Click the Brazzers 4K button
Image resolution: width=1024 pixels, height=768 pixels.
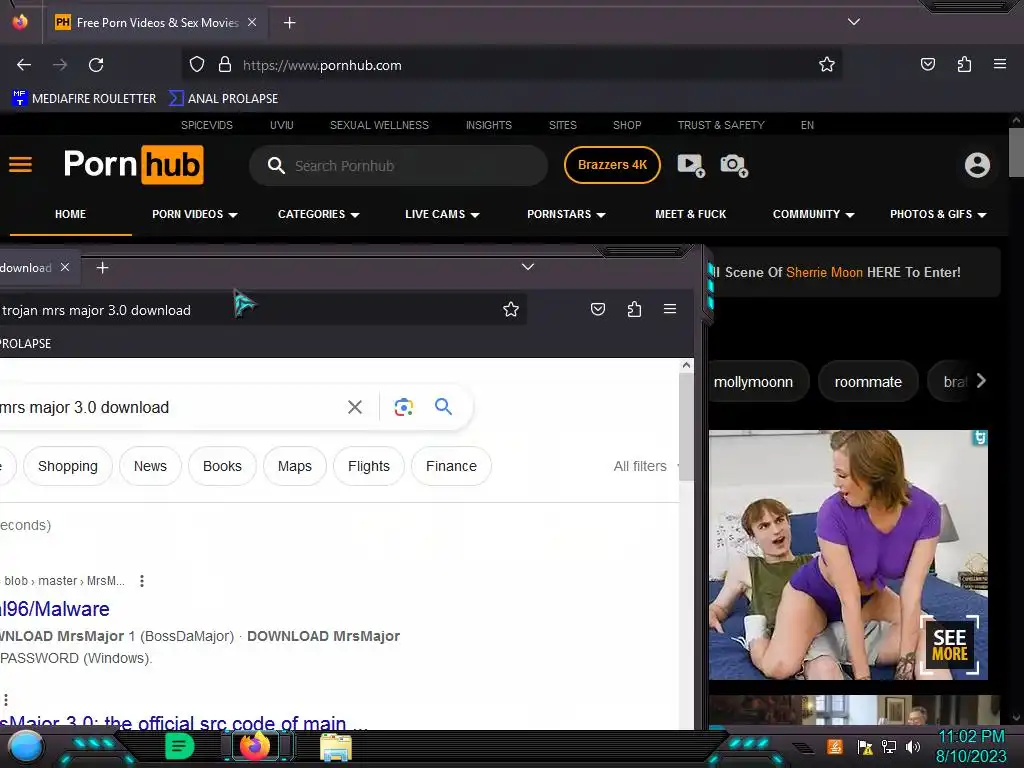pos(612,165)
